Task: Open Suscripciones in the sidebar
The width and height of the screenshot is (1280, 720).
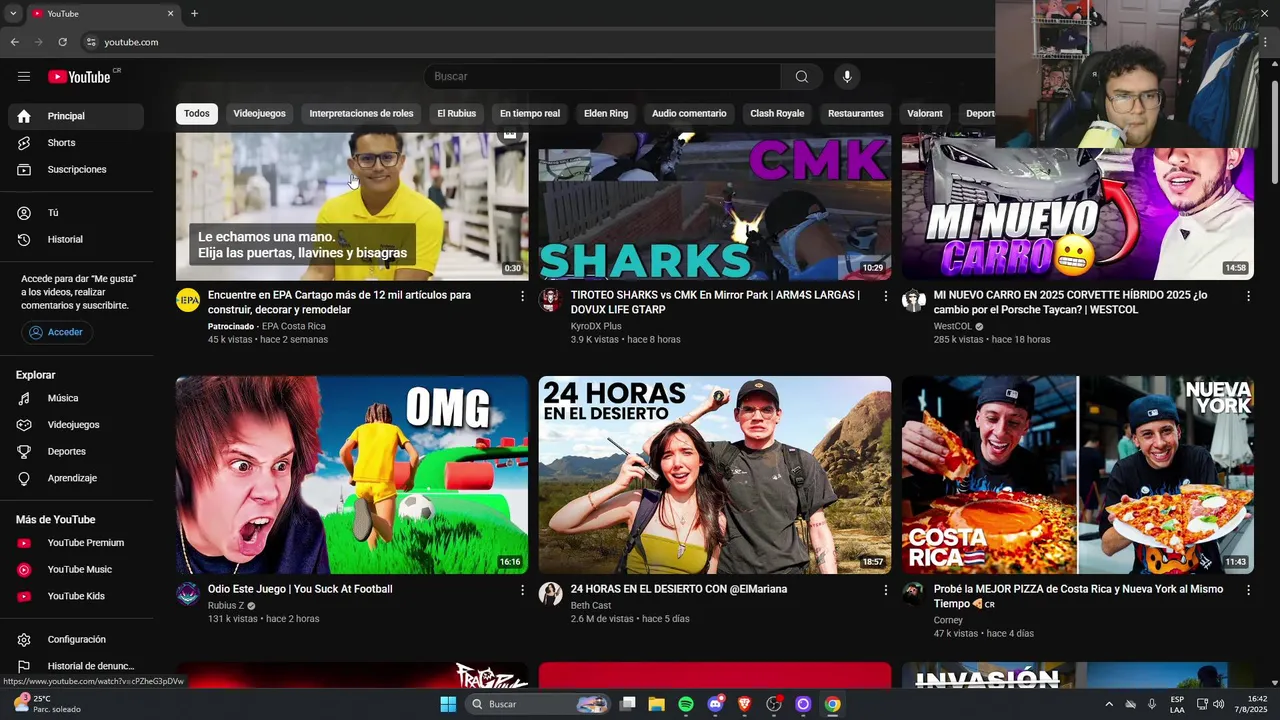Action: click(76, 170)
